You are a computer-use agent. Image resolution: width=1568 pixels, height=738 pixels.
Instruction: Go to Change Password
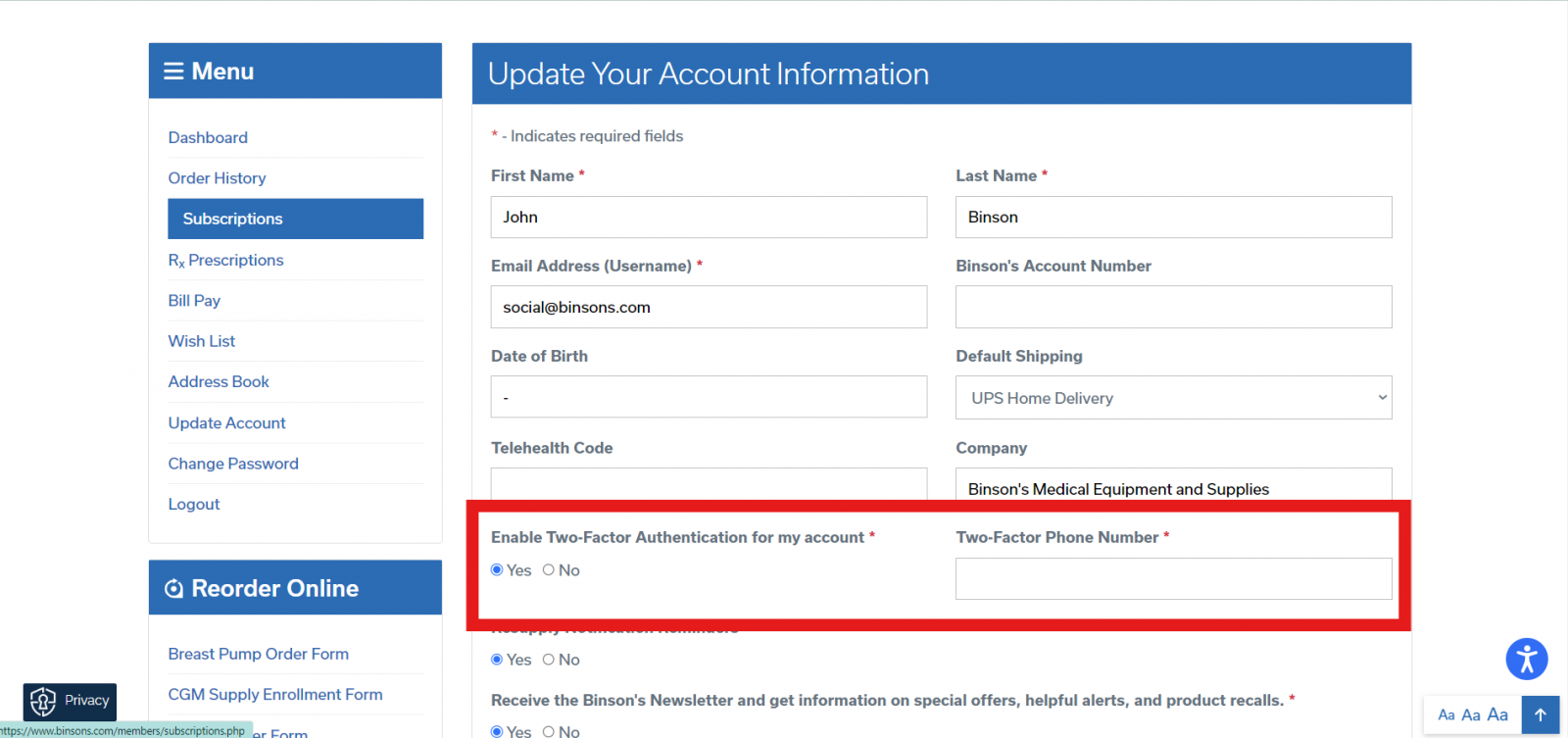coord(233,464)
